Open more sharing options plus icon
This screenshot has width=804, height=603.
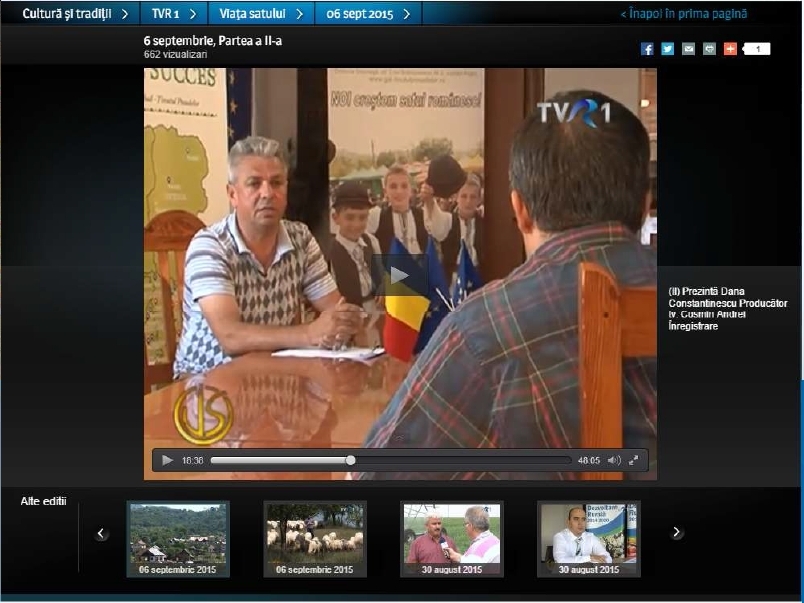(x=730, y=49)
